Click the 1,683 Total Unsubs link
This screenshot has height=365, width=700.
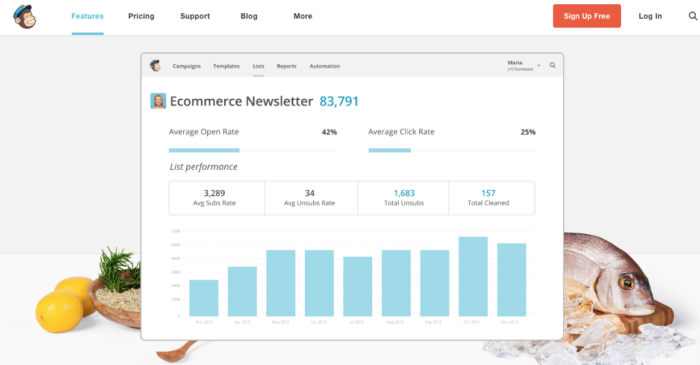pyautogui.click(x=404, y=198)
